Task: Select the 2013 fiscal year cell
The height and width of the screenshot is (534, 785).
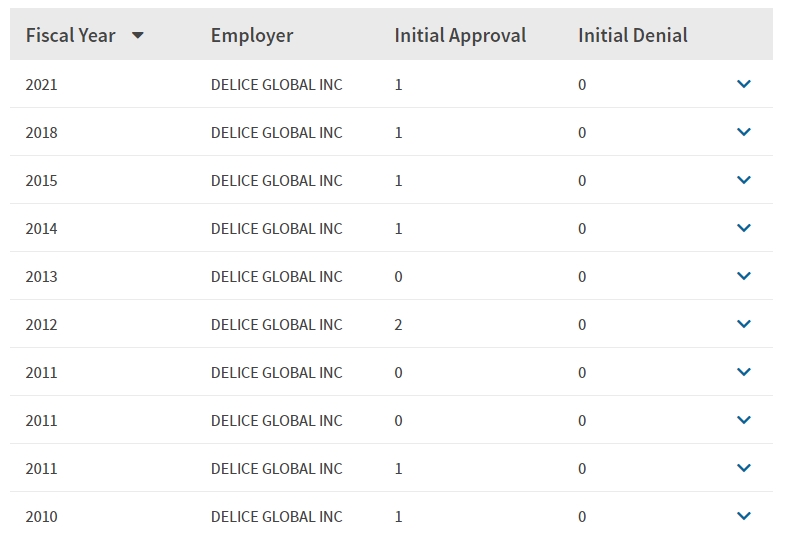Action: (42, 277)
